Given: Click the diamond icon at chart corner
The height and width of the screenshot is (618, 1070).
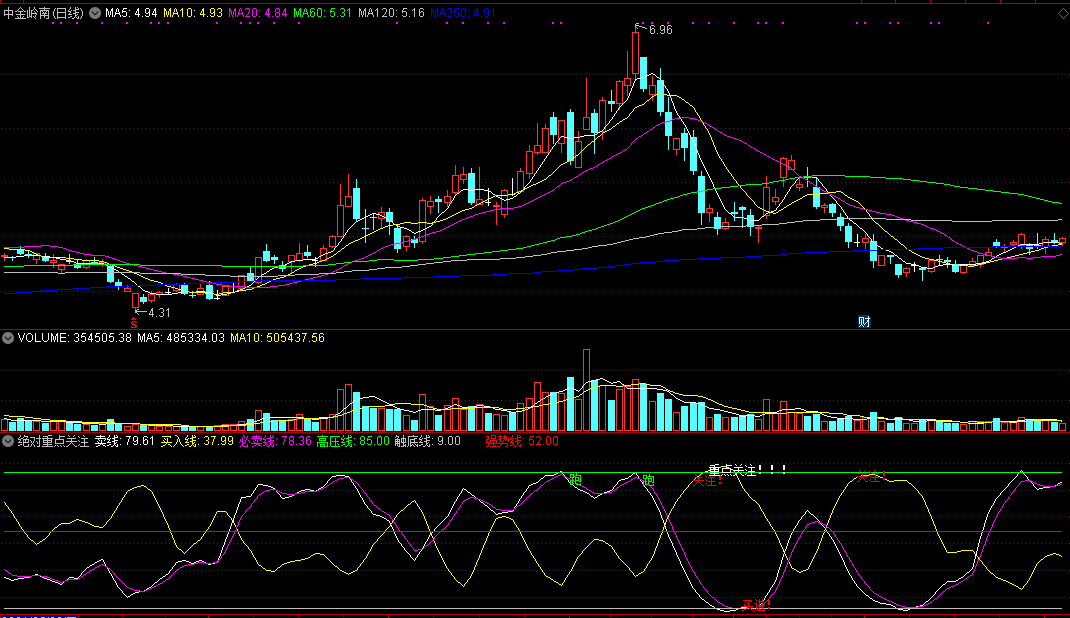Looking at the screenshot, I should [x=1063, y=14].
